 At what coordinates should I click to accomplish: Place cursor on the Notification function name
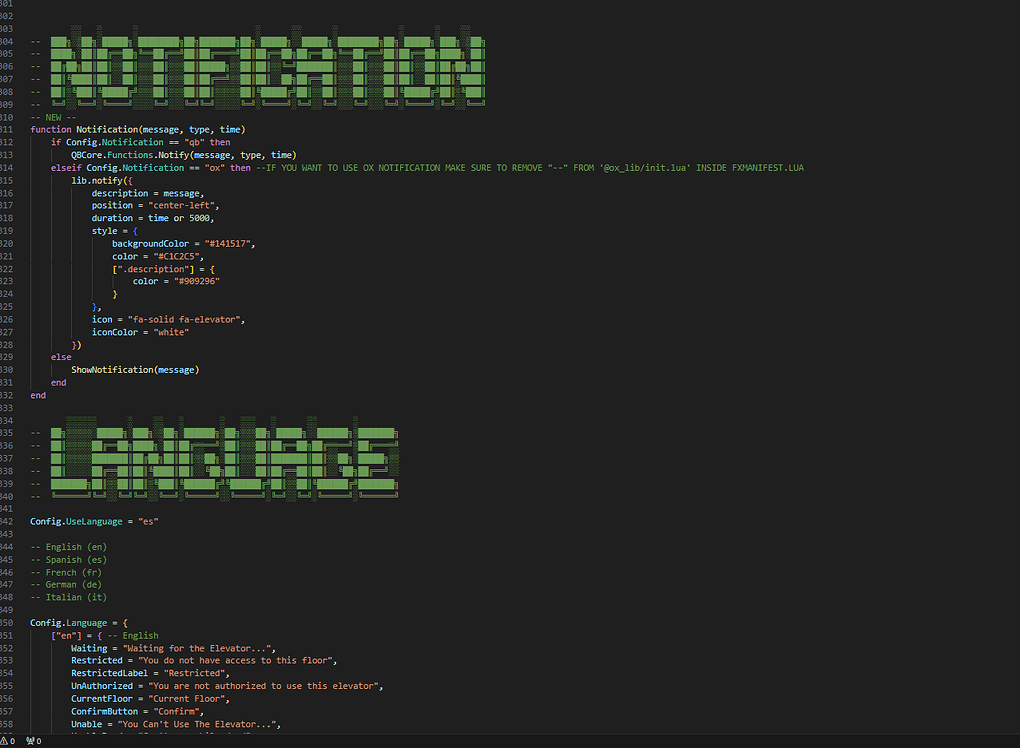(x=110, y=129)
